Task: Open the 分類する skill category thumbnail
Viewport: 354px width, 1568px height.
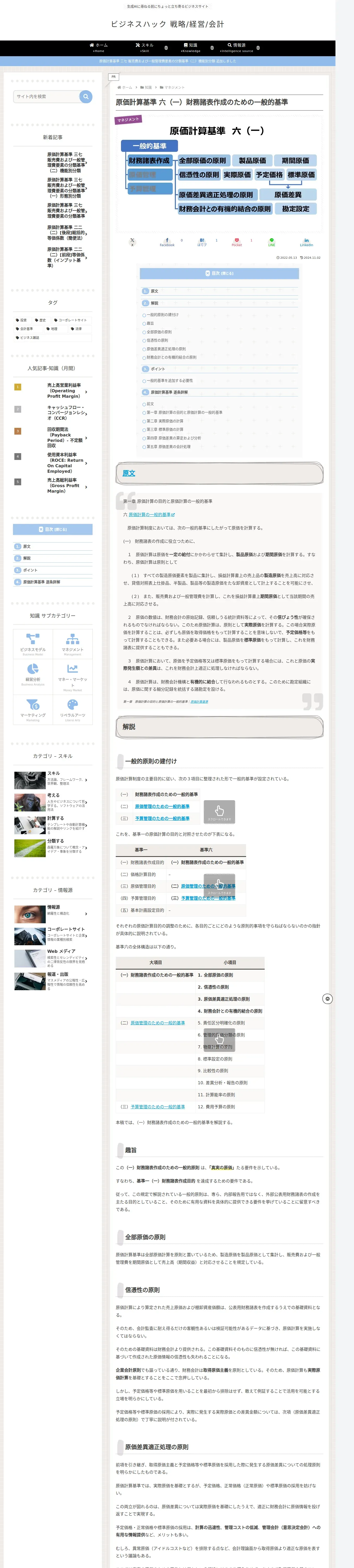Action: [x=30, y=848]
